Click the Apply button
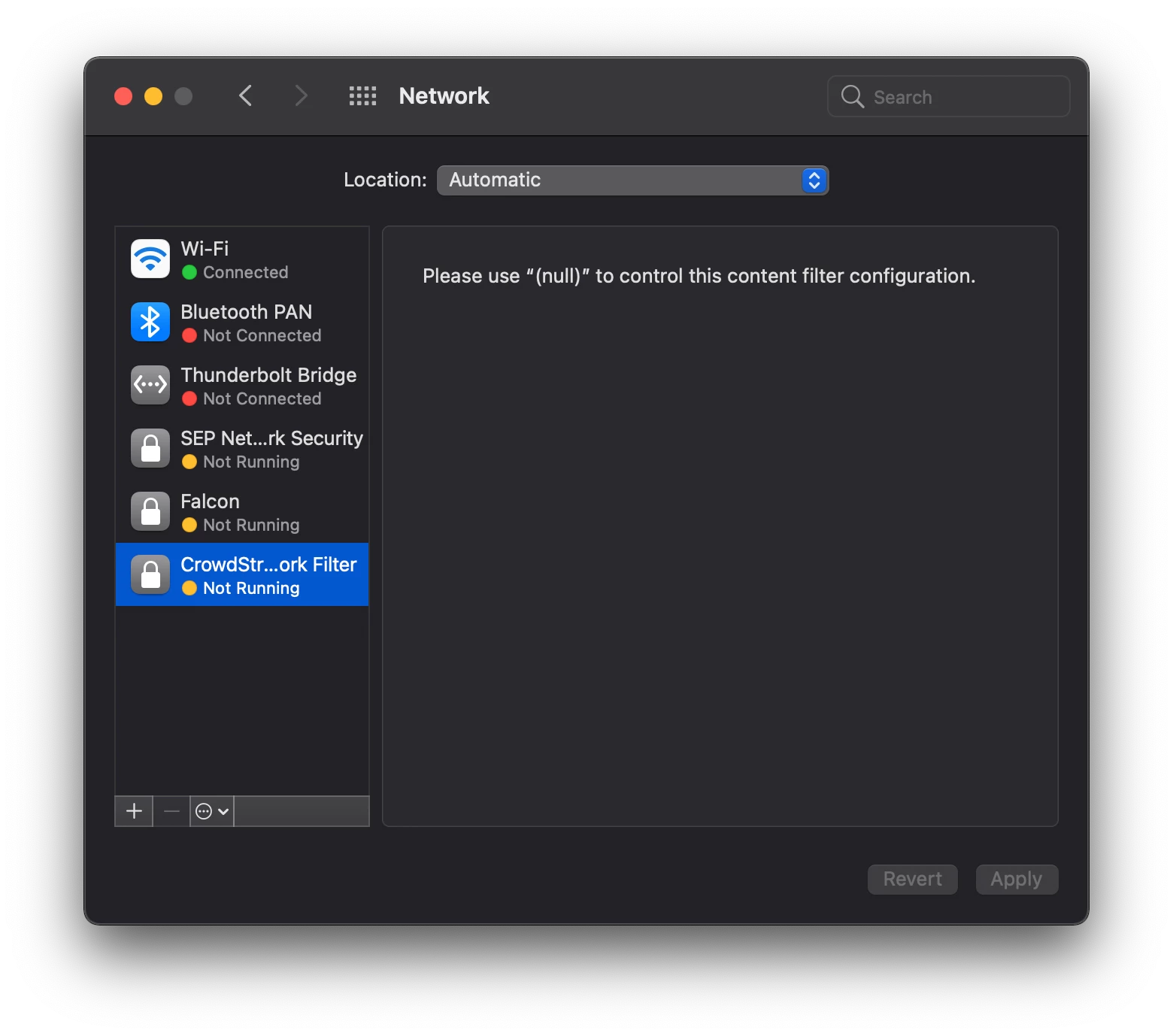The height and width of the screenshot is (1036, 1173). pyautogui.click(x=1017, y=880)
